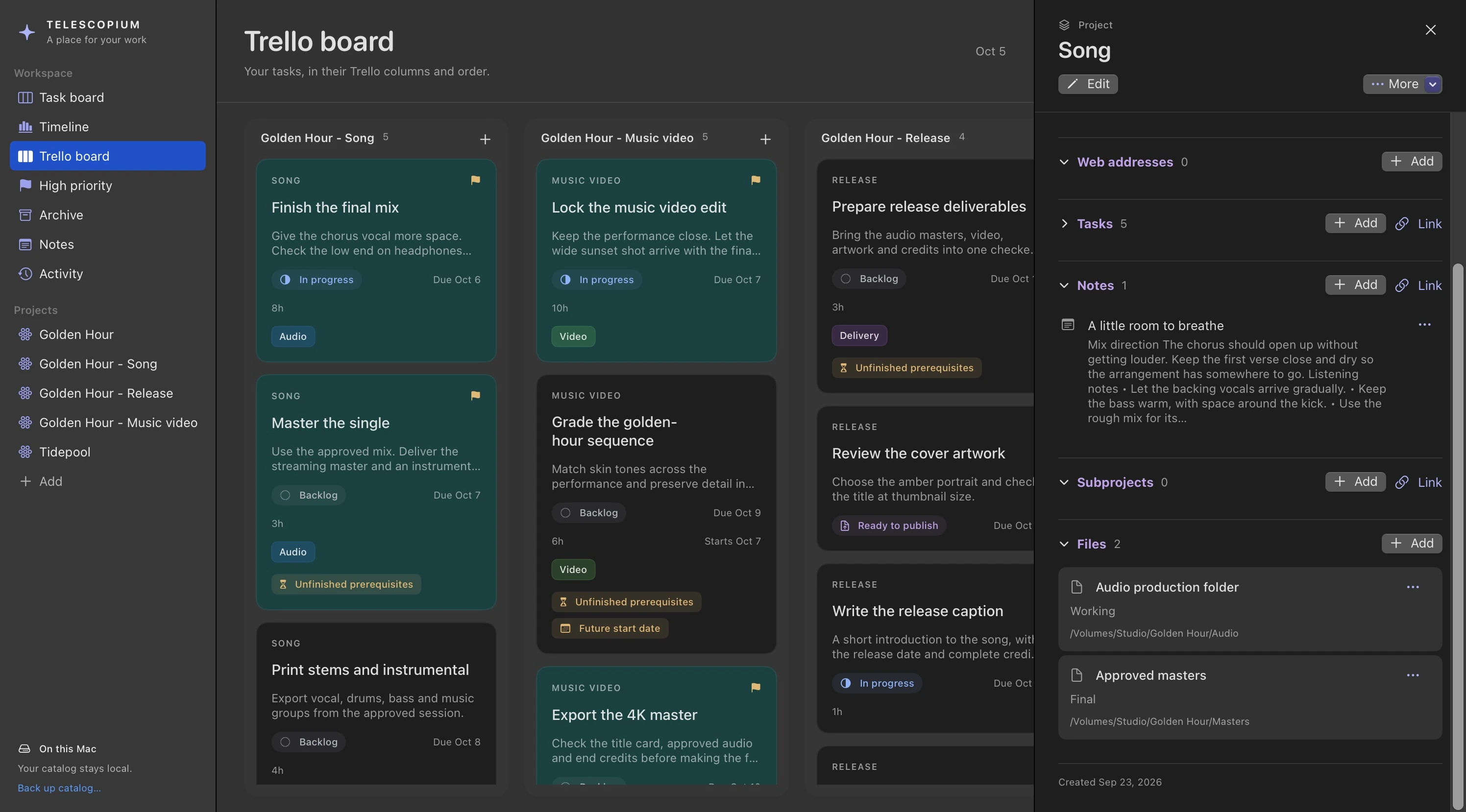Viewport: 1466px width, 812px height.
Task: Collapse the Subprojects section
Action: pyautogui.click(x=1064, y=482)
